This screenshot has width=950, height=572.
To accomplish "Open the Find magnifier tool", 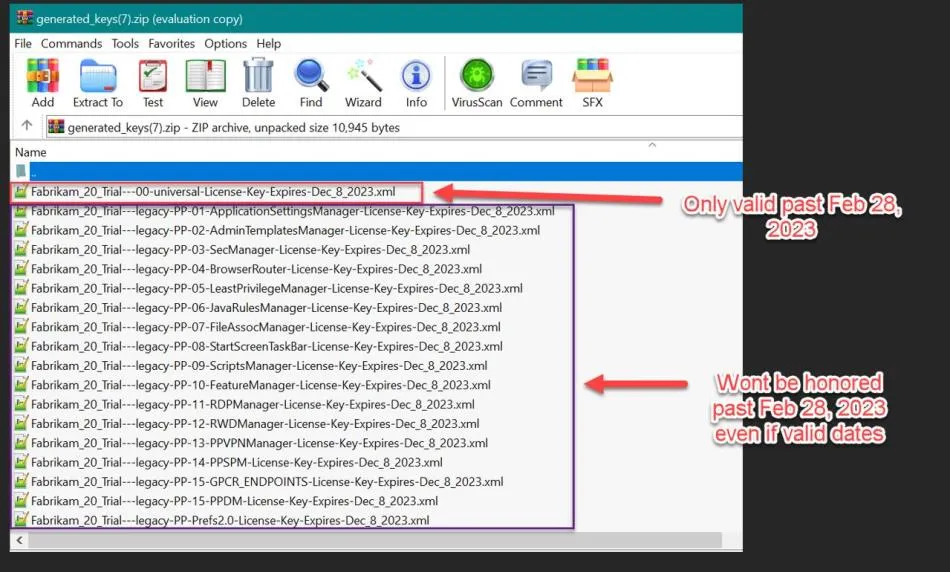I will tap(311, 82).
